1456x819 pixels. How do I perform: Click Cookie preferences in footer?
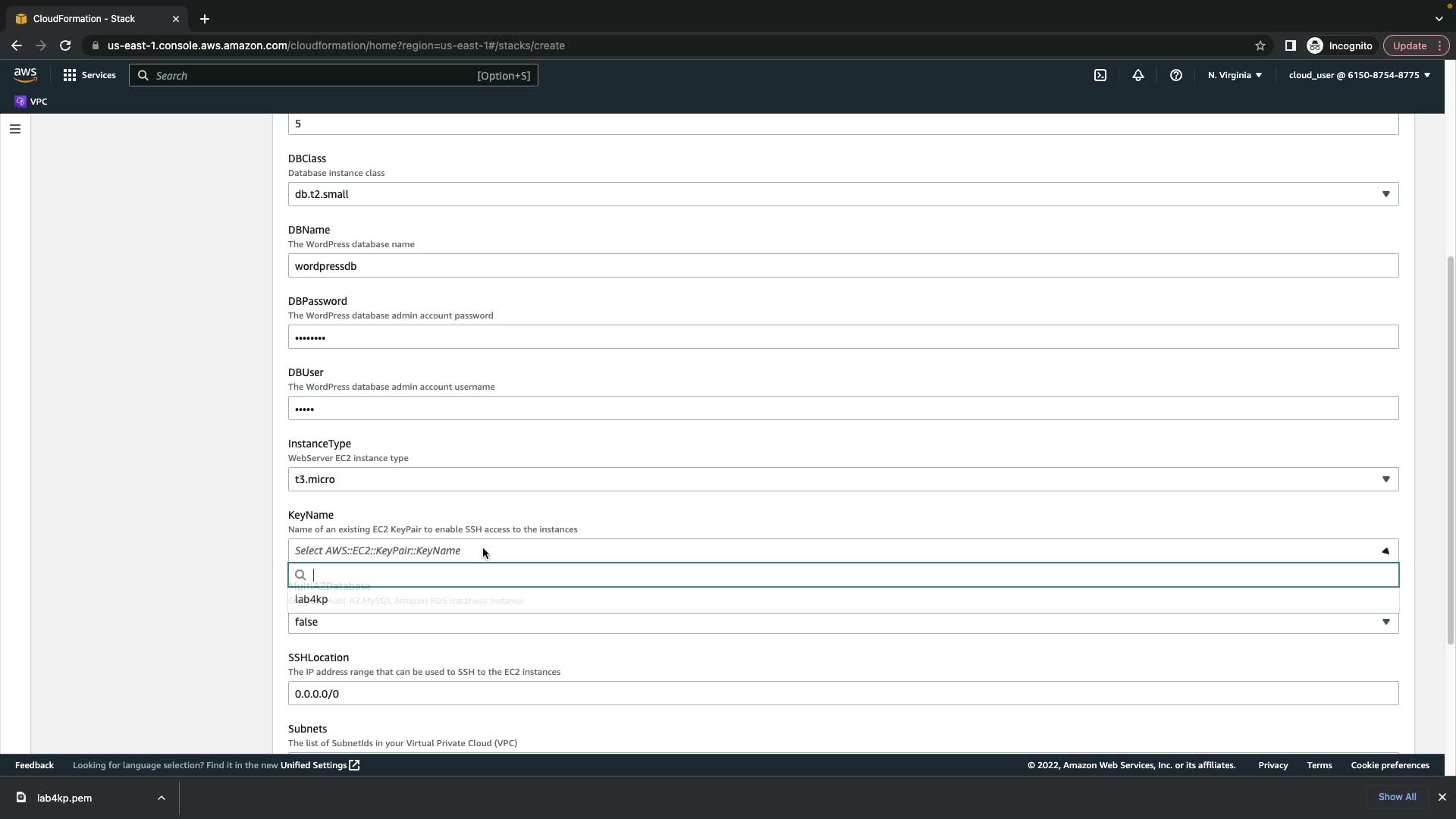[x=1389, y=765]
